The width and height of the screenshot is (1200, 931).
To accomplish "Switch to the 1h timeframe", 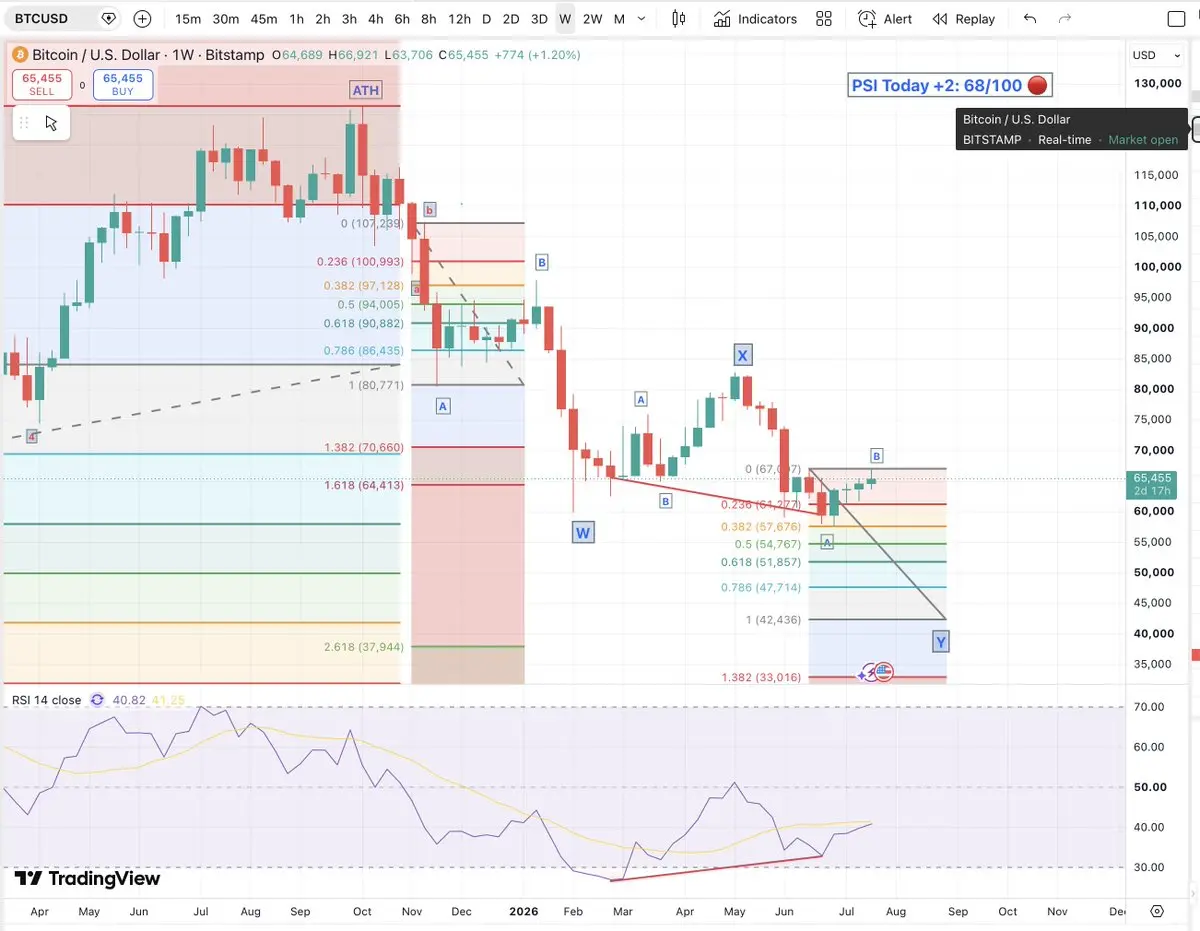I will (x=297, y=19).
